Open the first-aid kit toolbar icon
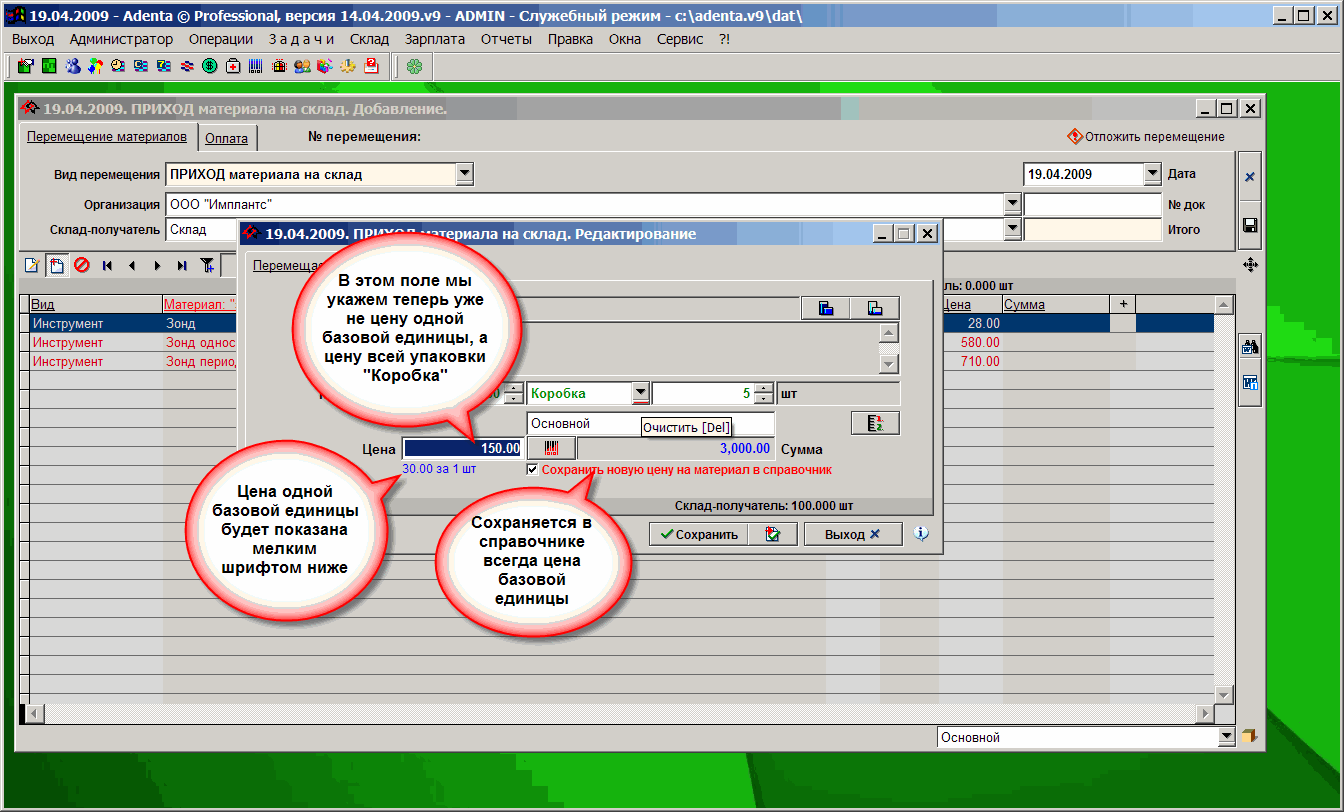The height and width of the screenshot is (812, 1344). point(233,66)
